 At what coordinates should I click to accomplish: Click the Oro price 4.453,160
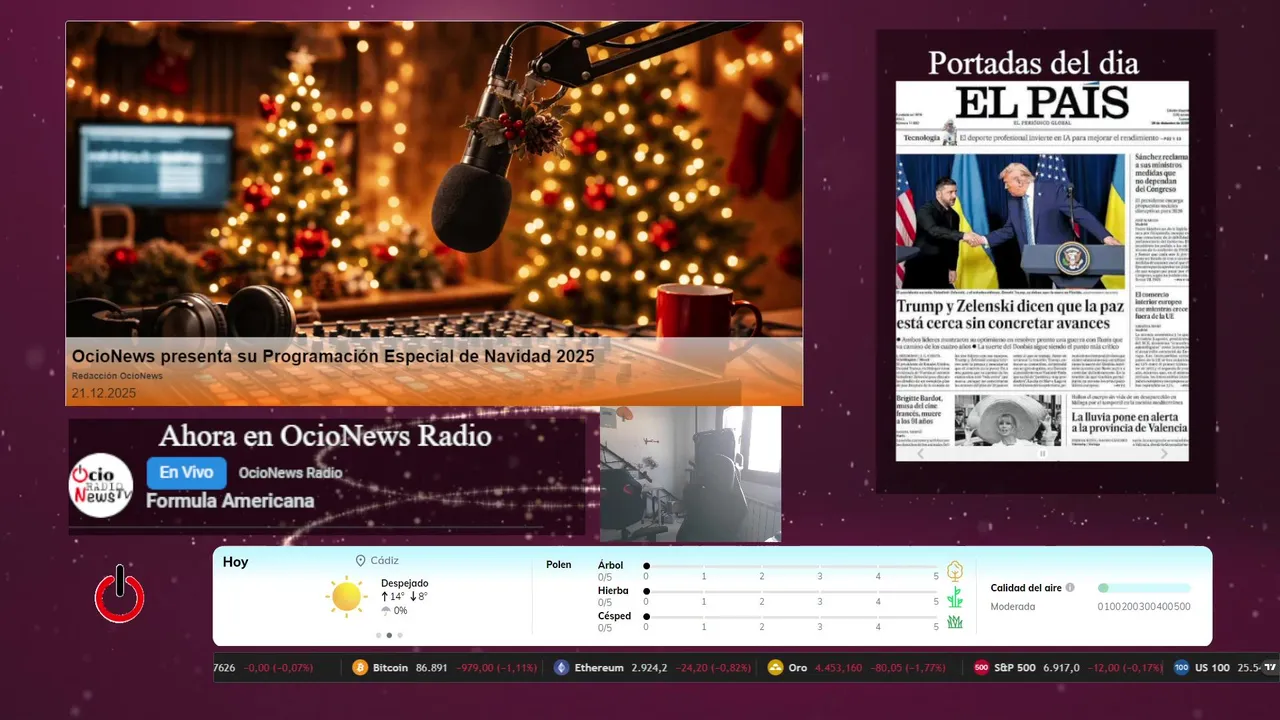pos(838,668)
